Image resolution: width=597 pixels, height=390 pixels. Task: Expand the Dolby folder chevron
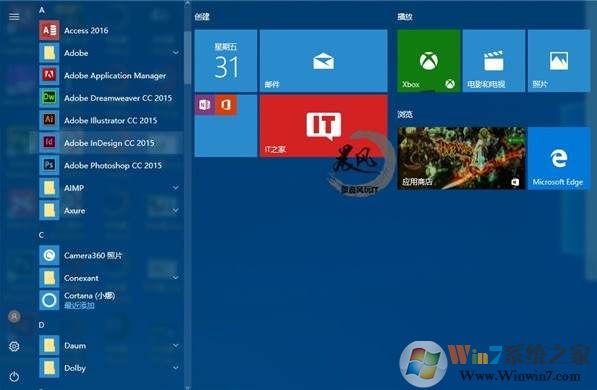tap(176, 368)
